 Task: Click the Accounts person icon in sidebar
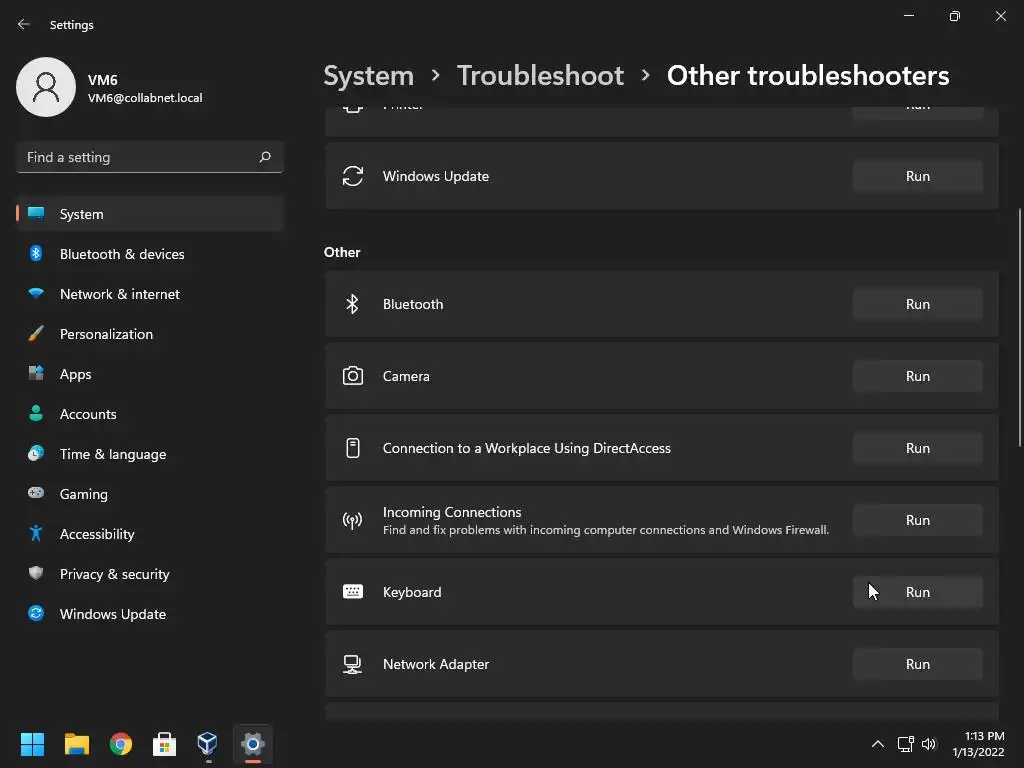coord(36,413)
